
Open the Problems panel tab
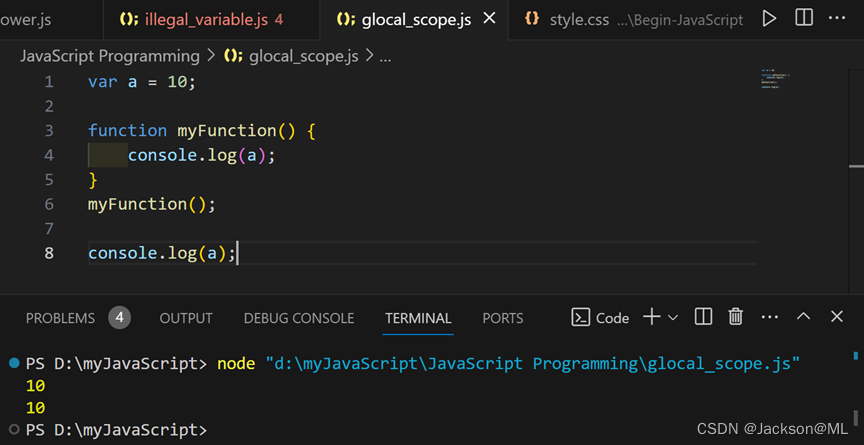pyautogui.click(x=60, y=318)
